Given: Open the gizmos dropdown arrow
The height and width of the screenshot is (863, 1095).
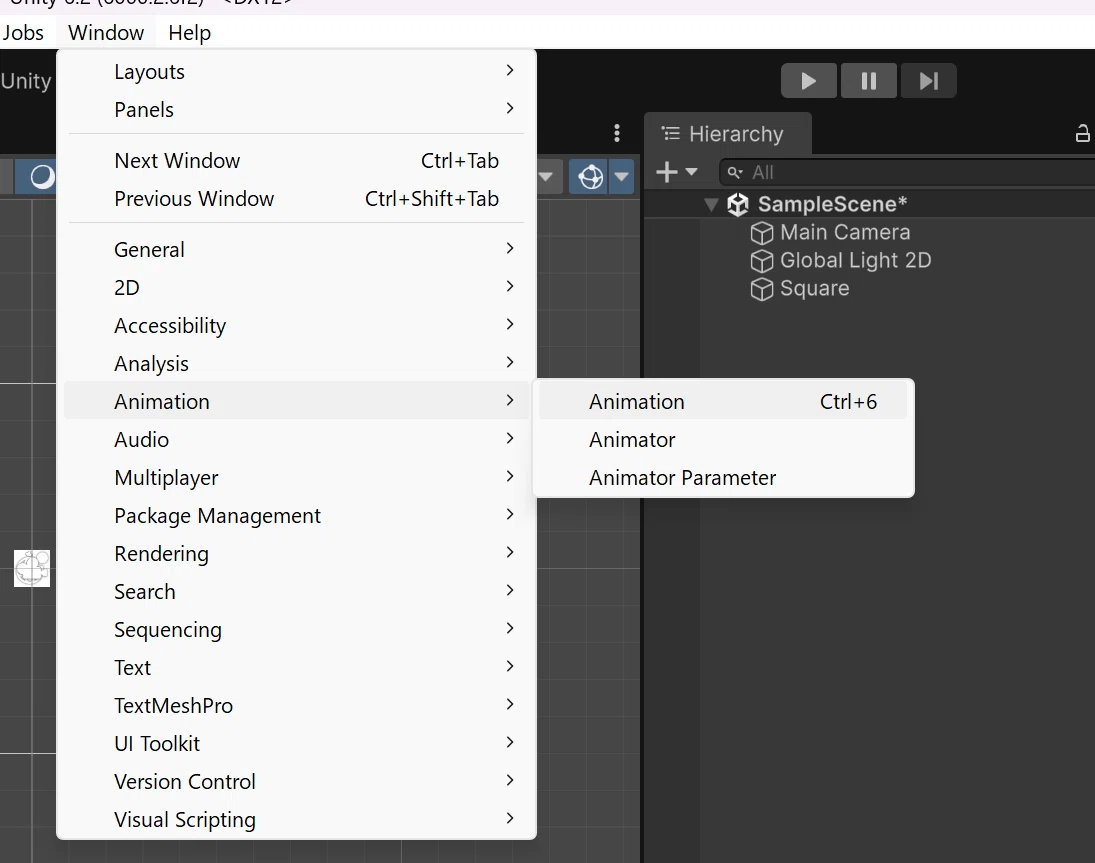Looking at the screenshot, I should (x=622, y=177).
